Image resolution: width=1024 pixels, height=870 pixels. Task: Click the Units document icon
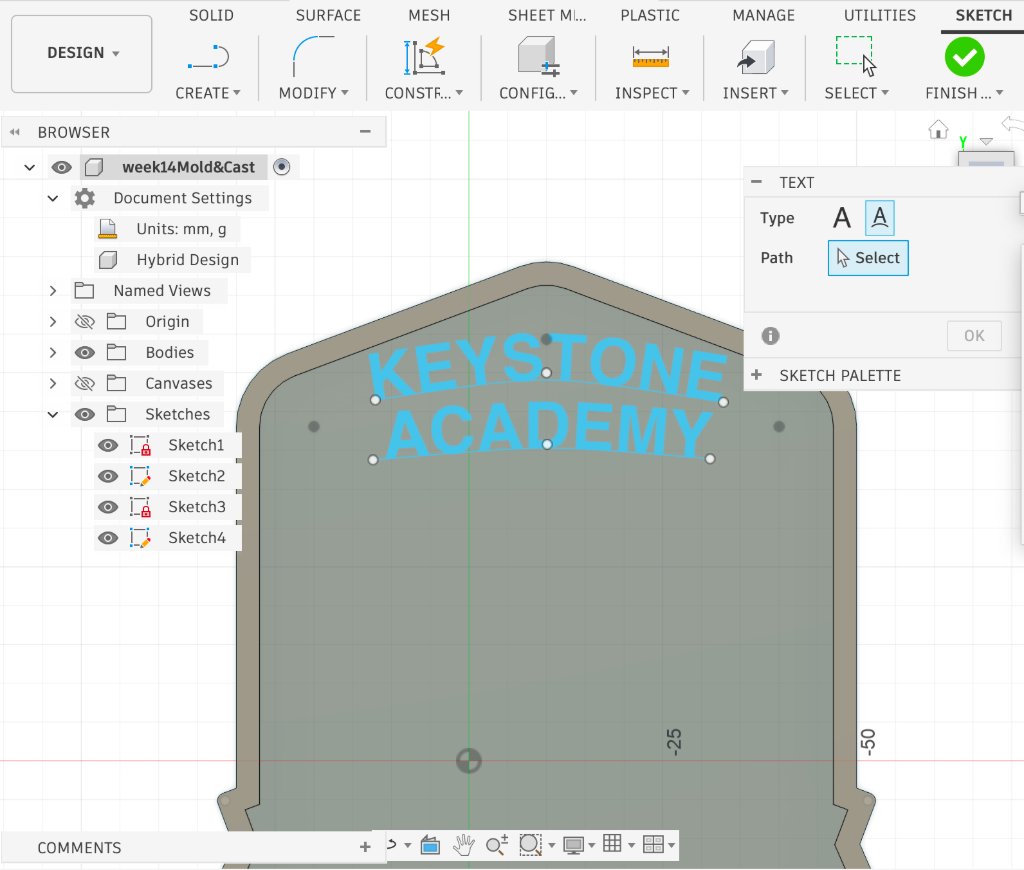pos(107,229)
